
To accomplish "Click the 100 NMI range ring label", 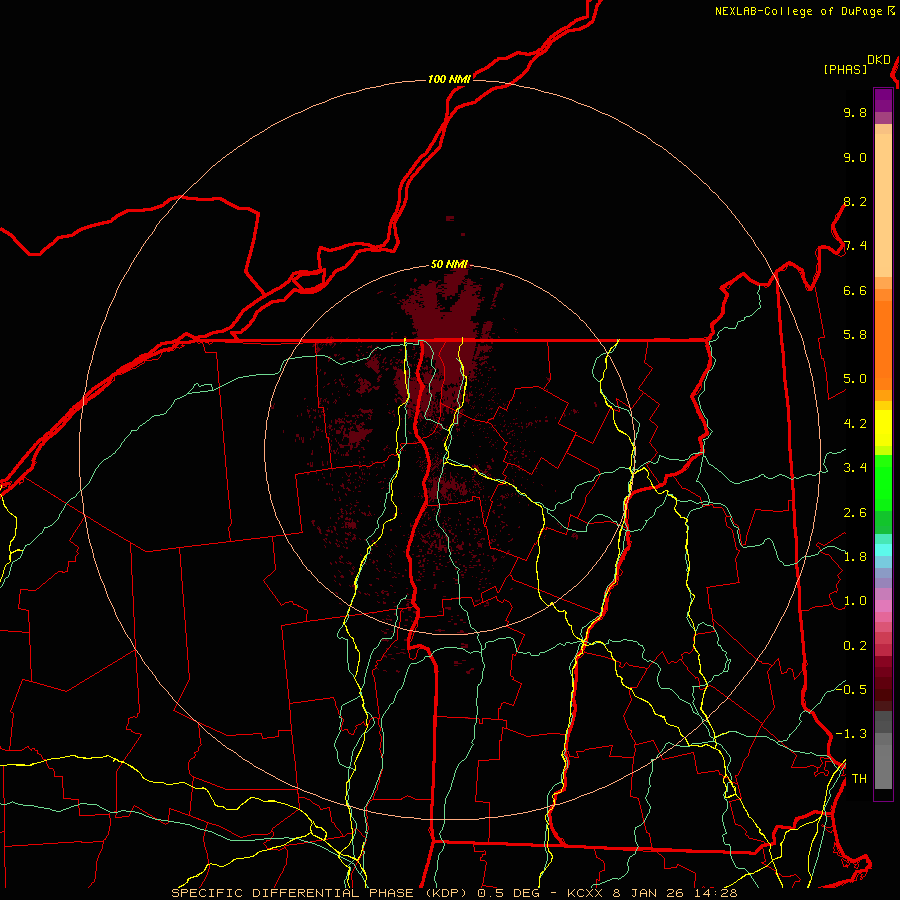I will click(449, 79).
